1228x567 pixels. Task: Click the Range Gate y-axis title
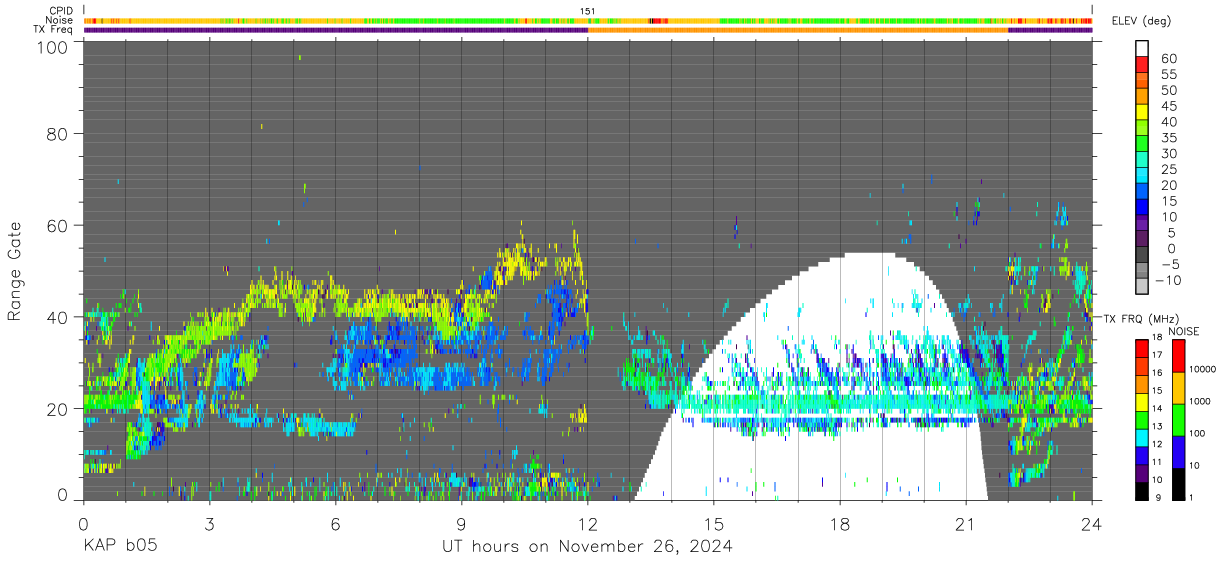pos(15,270)
